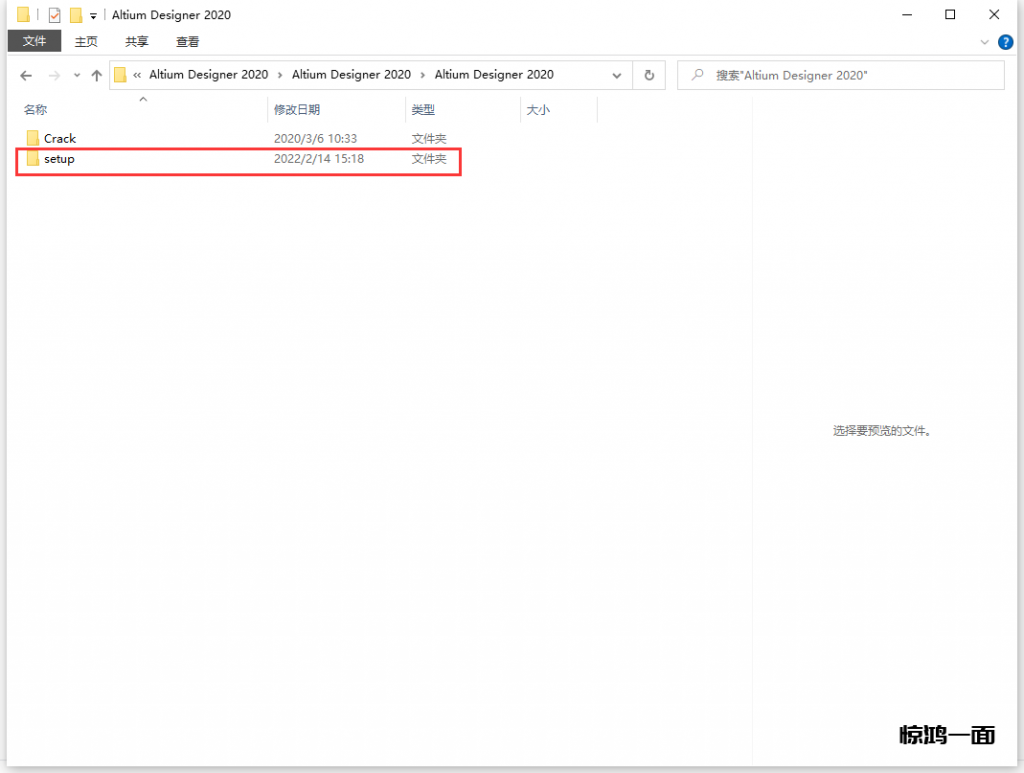Select the Crack folder icon
Viewport: 1024px width, 773px height.
pos(33,138)
